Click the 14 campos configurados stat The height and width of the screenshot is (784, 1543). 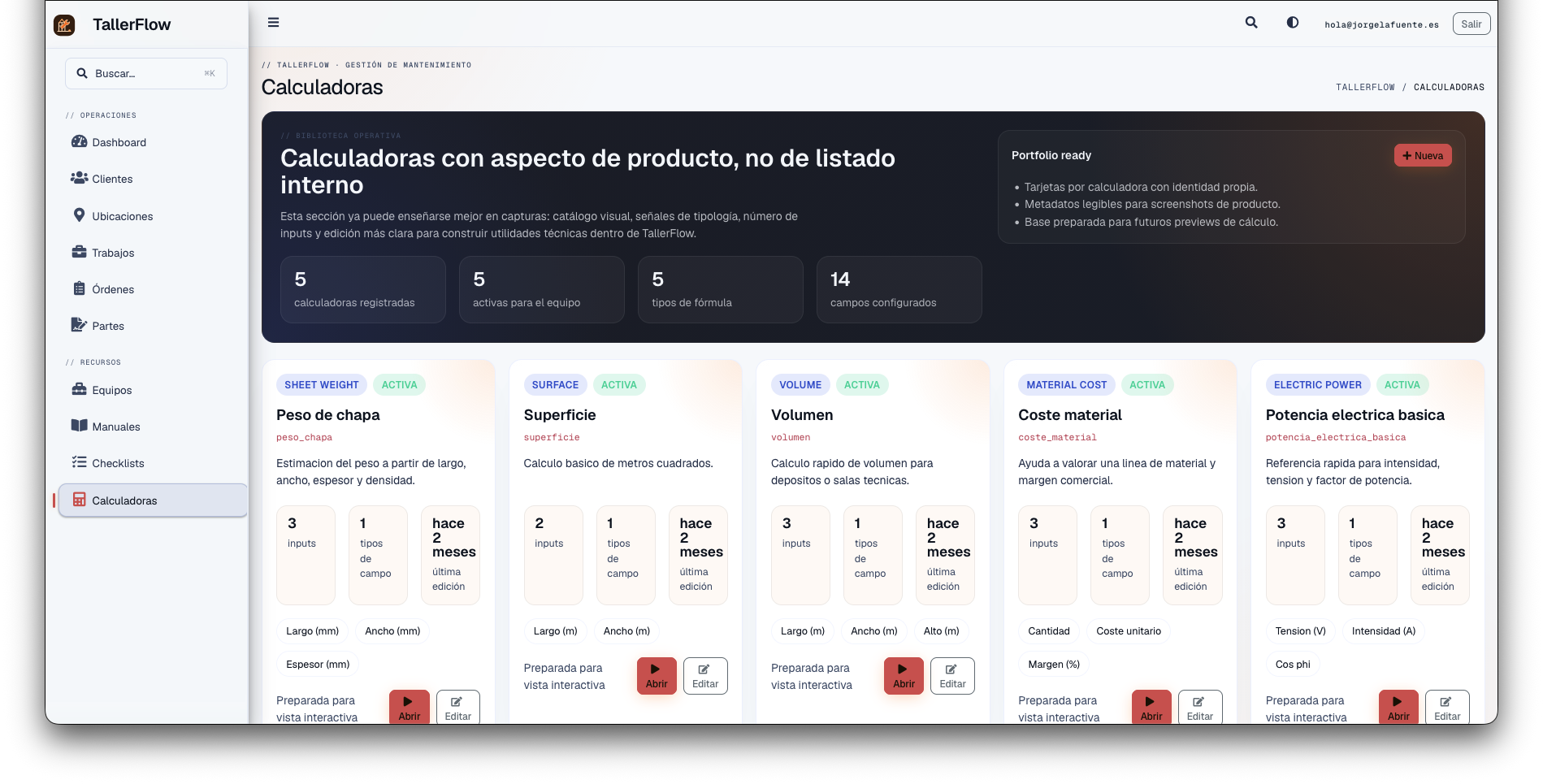(899, 290)
